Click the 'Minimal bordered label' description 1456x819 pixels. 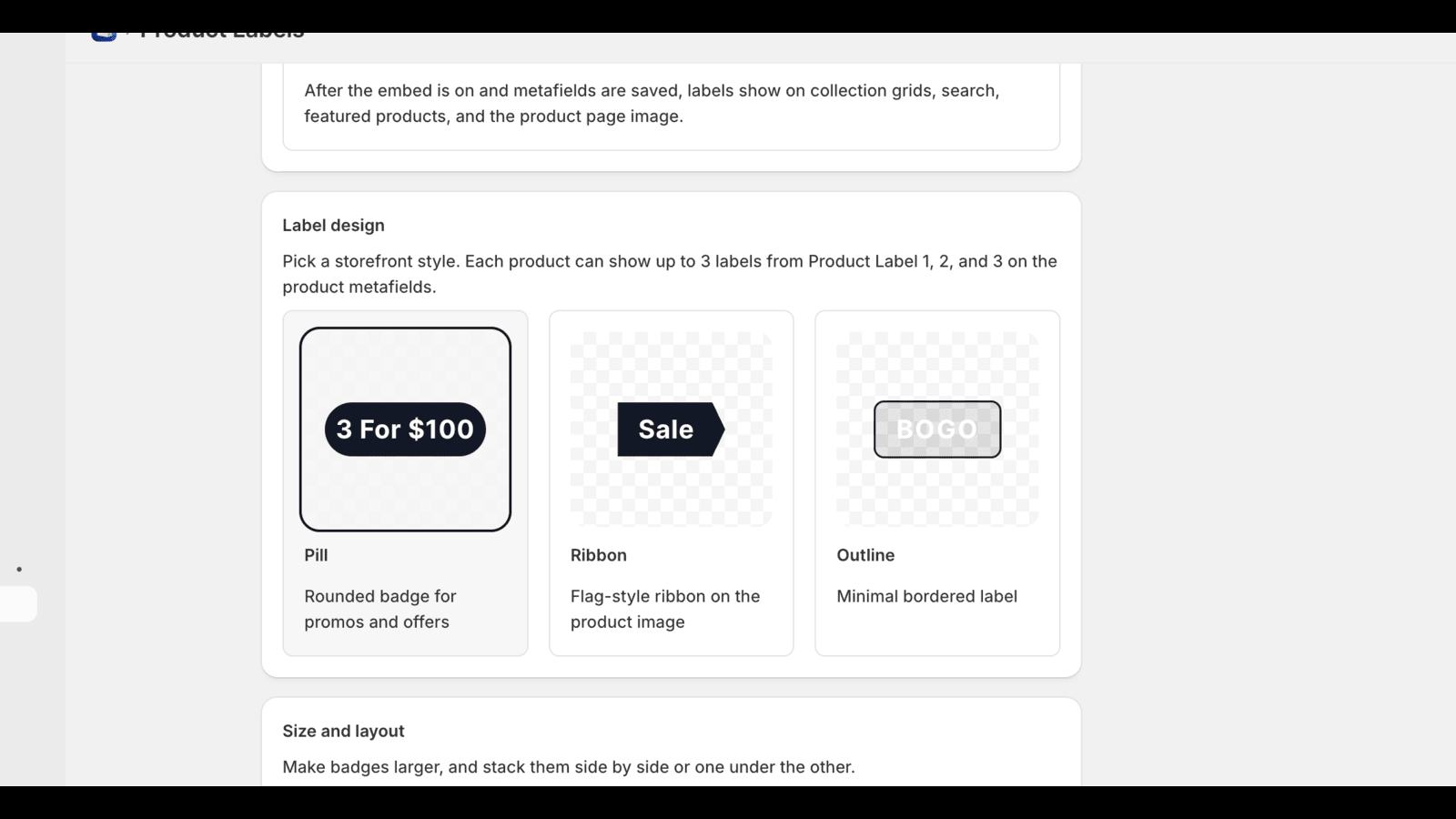(927, 596)
